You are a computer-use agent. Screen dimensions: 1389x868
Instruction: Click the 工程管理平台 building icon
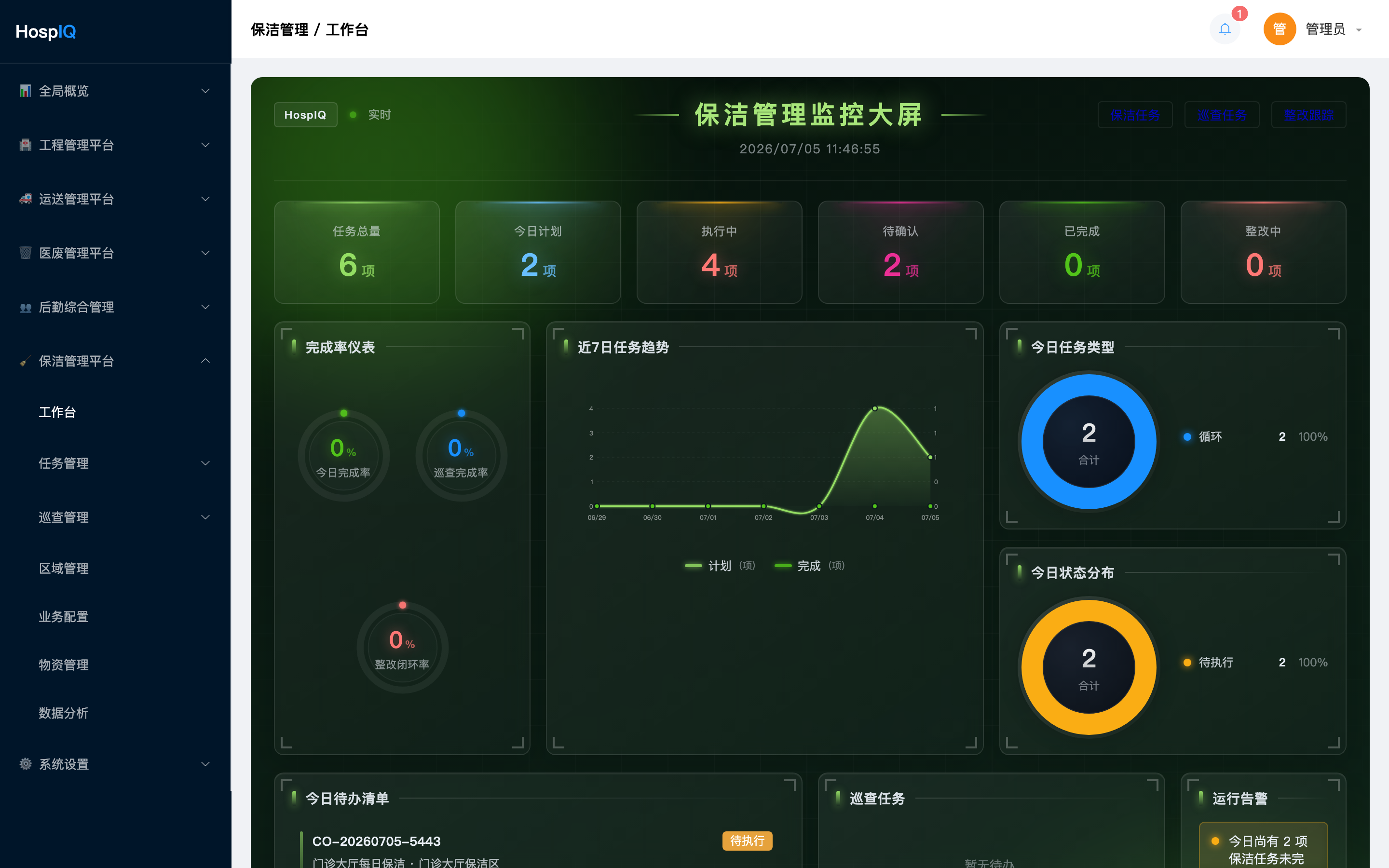[x=25, y=145]
